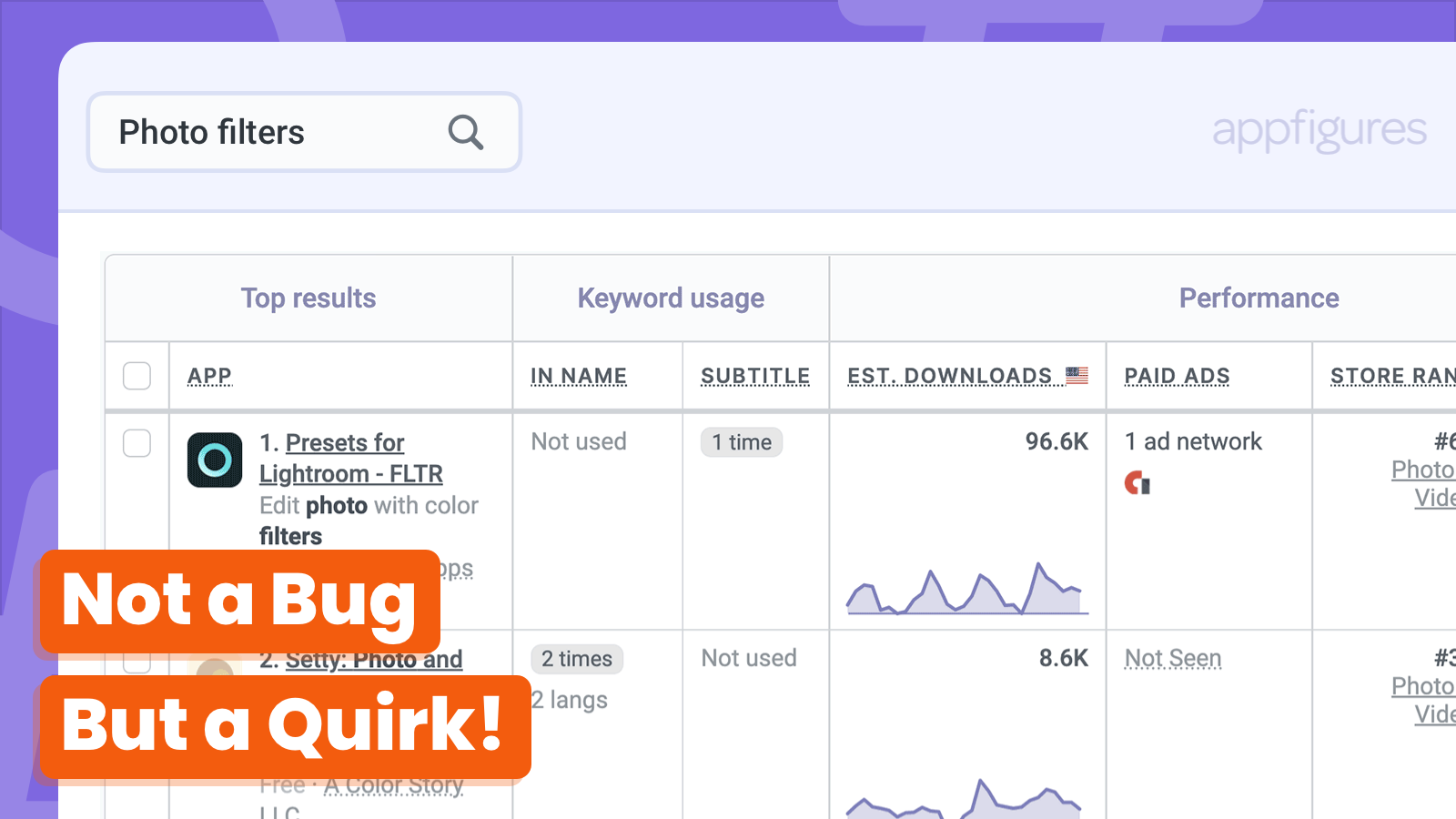Sort by the PAID ADS column header
Viewport: 1456px width, 819px height.
click(x=1178, y=376)
